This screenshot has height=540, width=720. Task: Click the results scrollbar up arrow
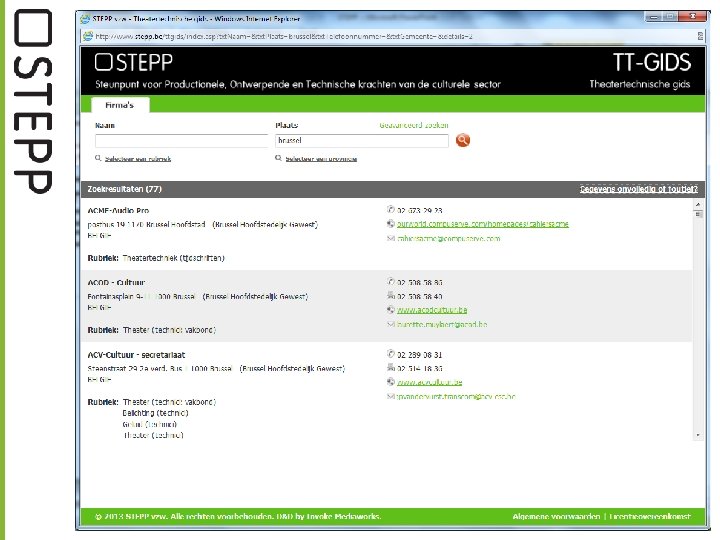pyautogui.click(x=698, y=204)
